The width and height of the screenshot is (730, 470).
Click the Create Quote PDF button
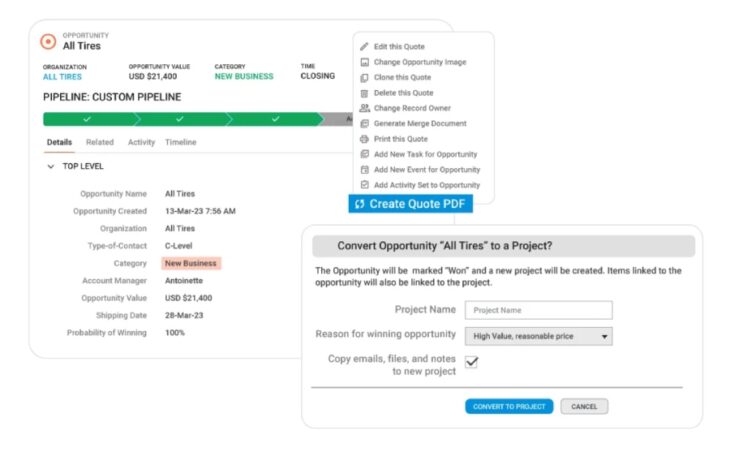click(x=411, y=204)
